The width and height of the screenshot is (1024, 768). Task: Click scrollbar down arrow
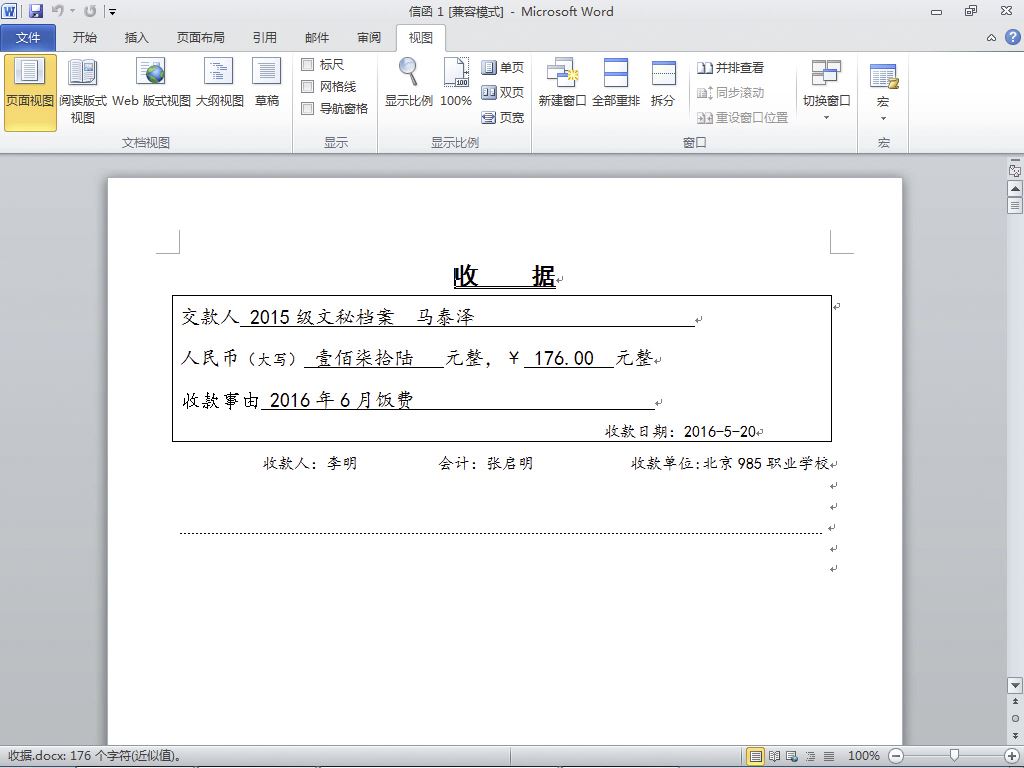tap(1015, 685)
